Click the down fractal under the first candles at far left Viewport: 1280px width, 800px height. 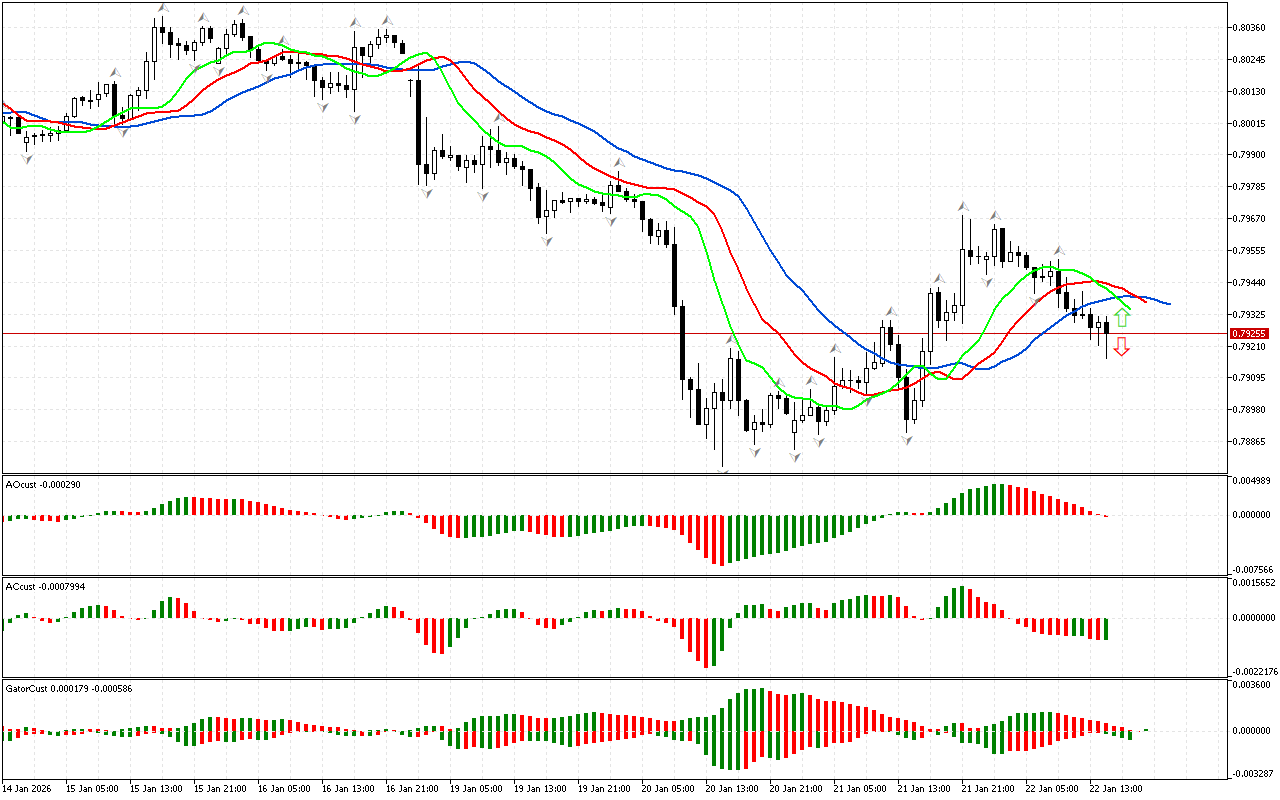(x=27, y=158)
